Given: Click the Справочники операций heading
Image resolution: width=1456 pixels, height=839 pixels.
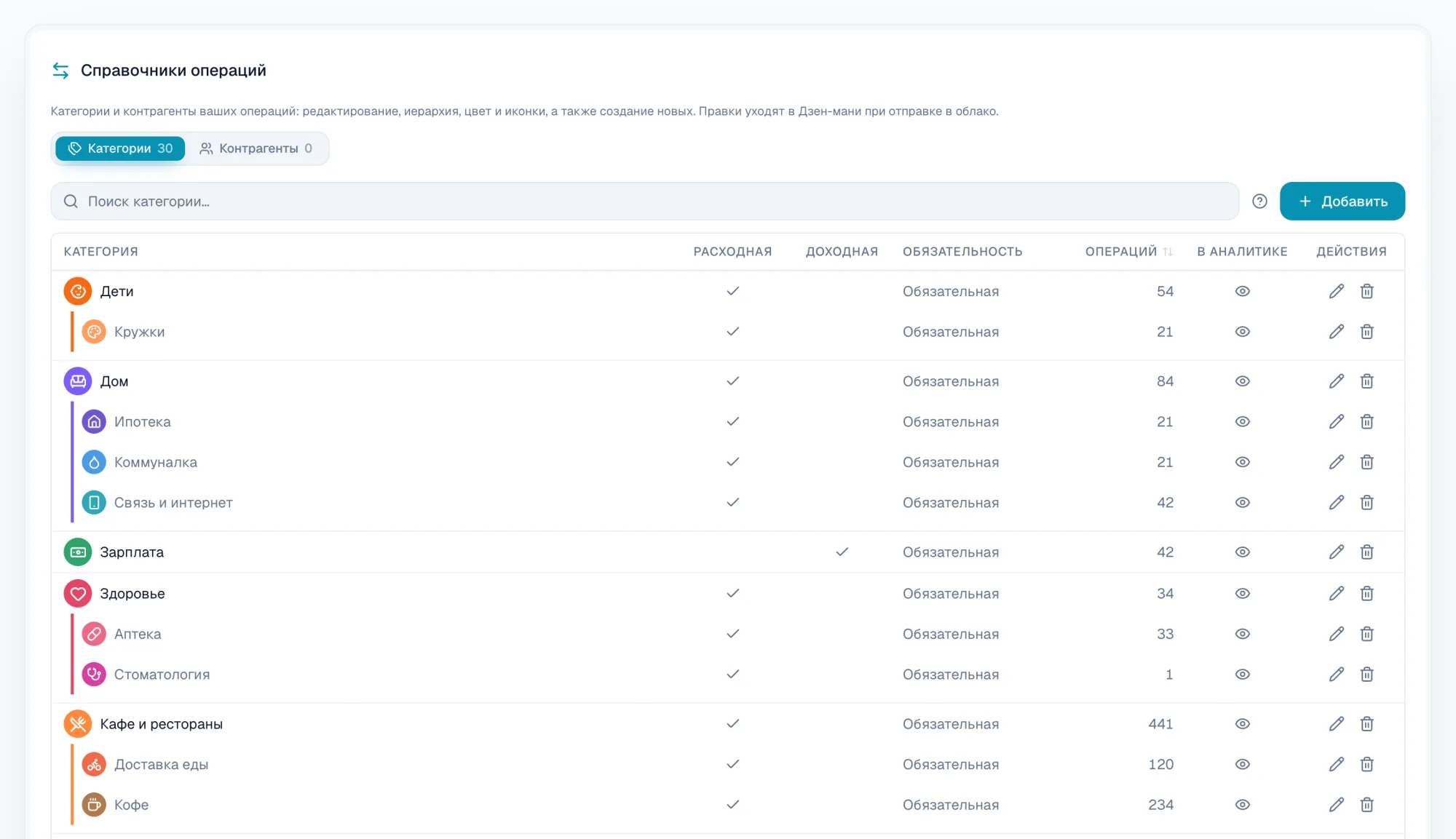Looking at the screenshot, I should pos(173,71).
